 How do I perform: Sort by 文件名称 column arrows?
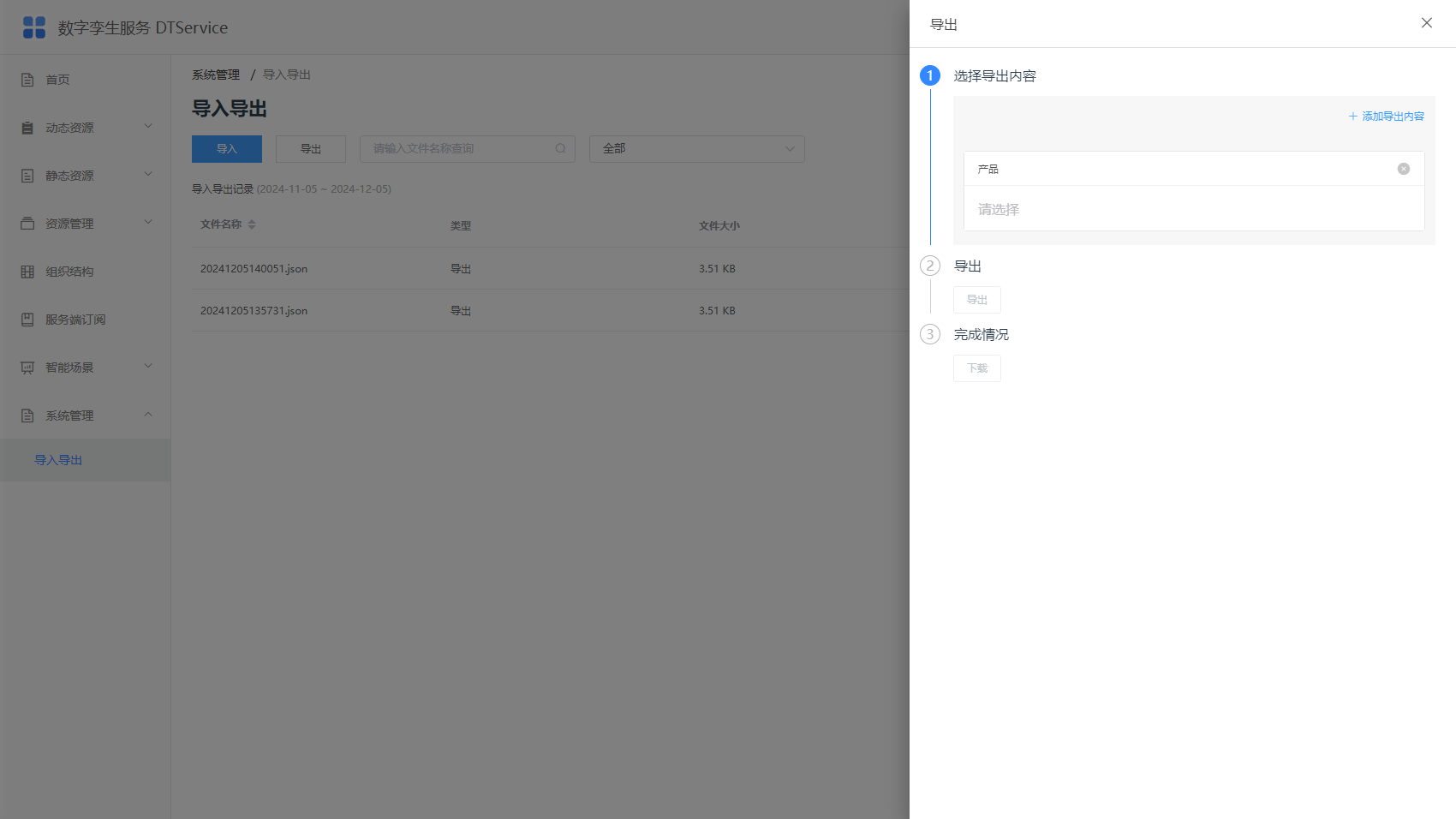252,224
